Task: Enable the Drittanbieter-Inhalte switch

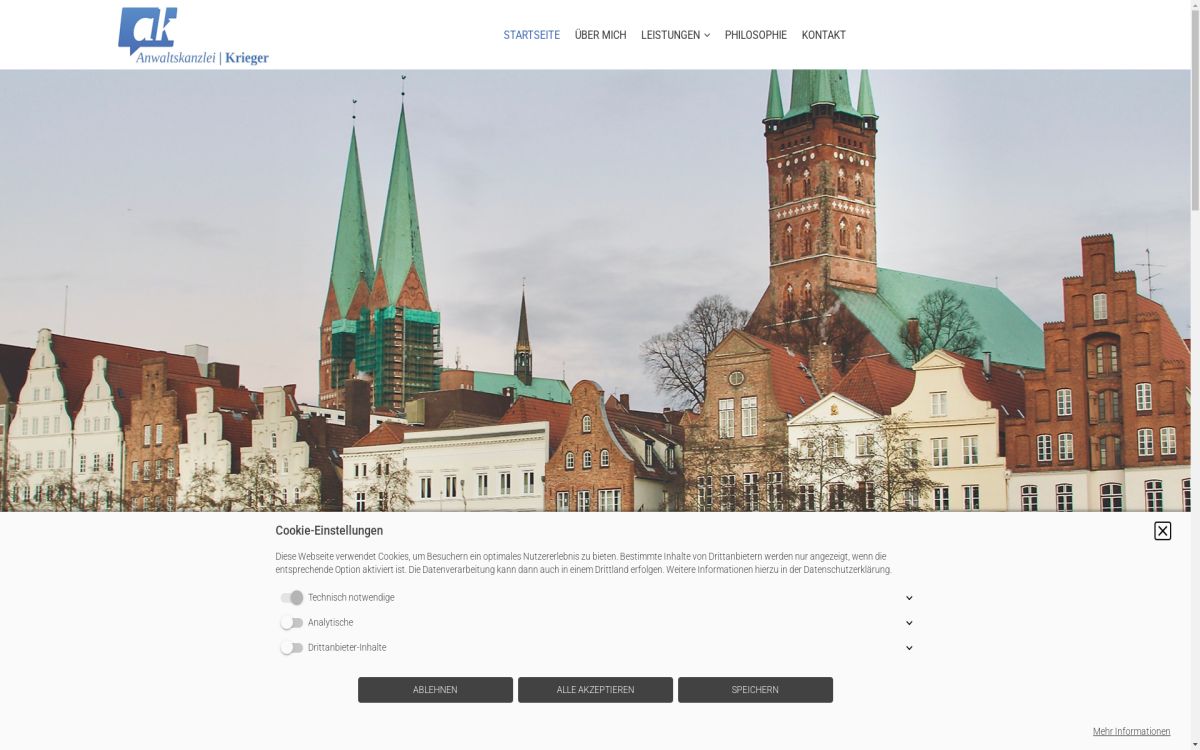Action: pyautogui.click(x=291, y=647)
